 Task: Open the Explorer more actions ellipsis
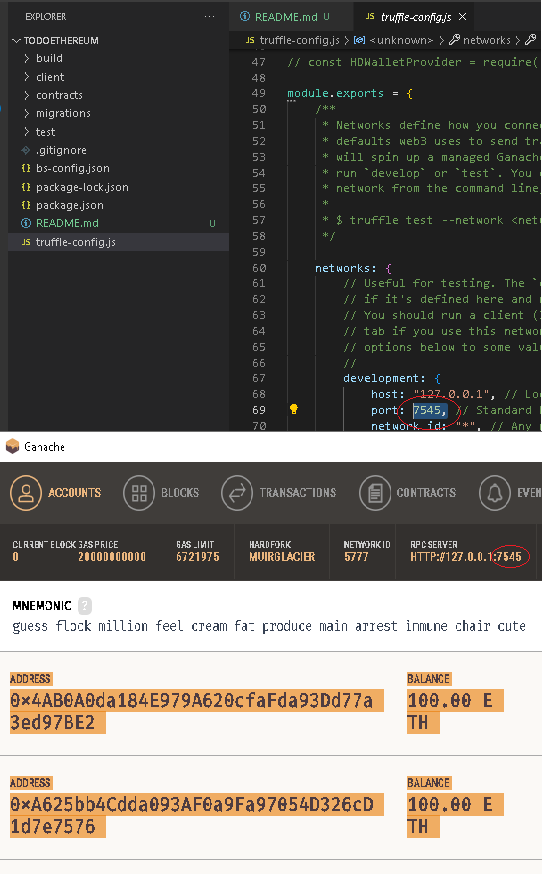point(209,17)
